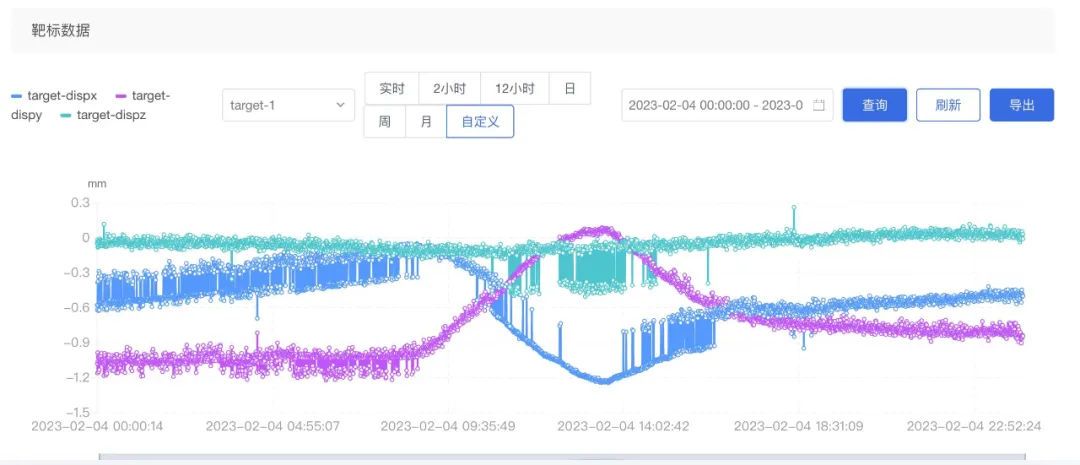Image resolution: width=1080 pixels, height=465 pixels.
Task: Click the dispy peak near 14:02:42 on chart
Action: [602, 230]
